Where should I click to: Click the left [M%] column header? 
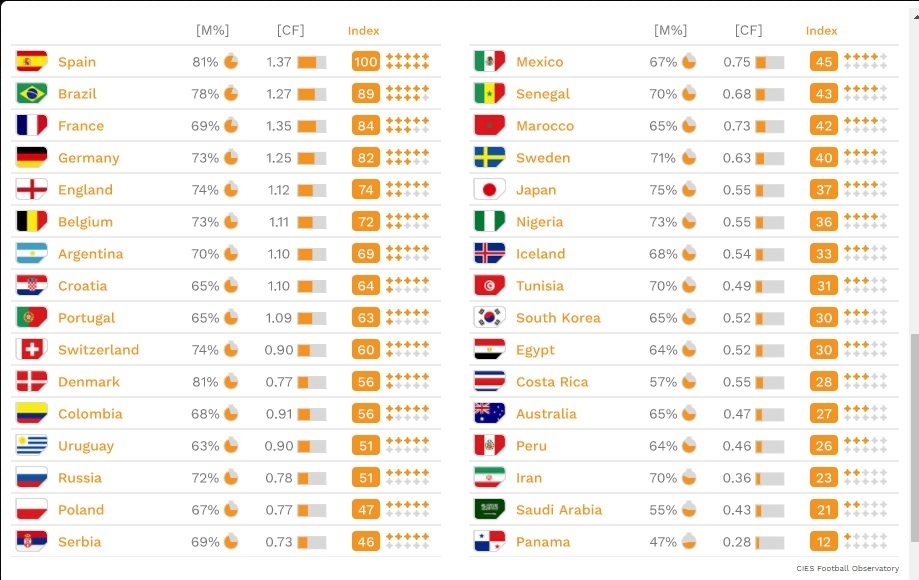tap(212, 31)
